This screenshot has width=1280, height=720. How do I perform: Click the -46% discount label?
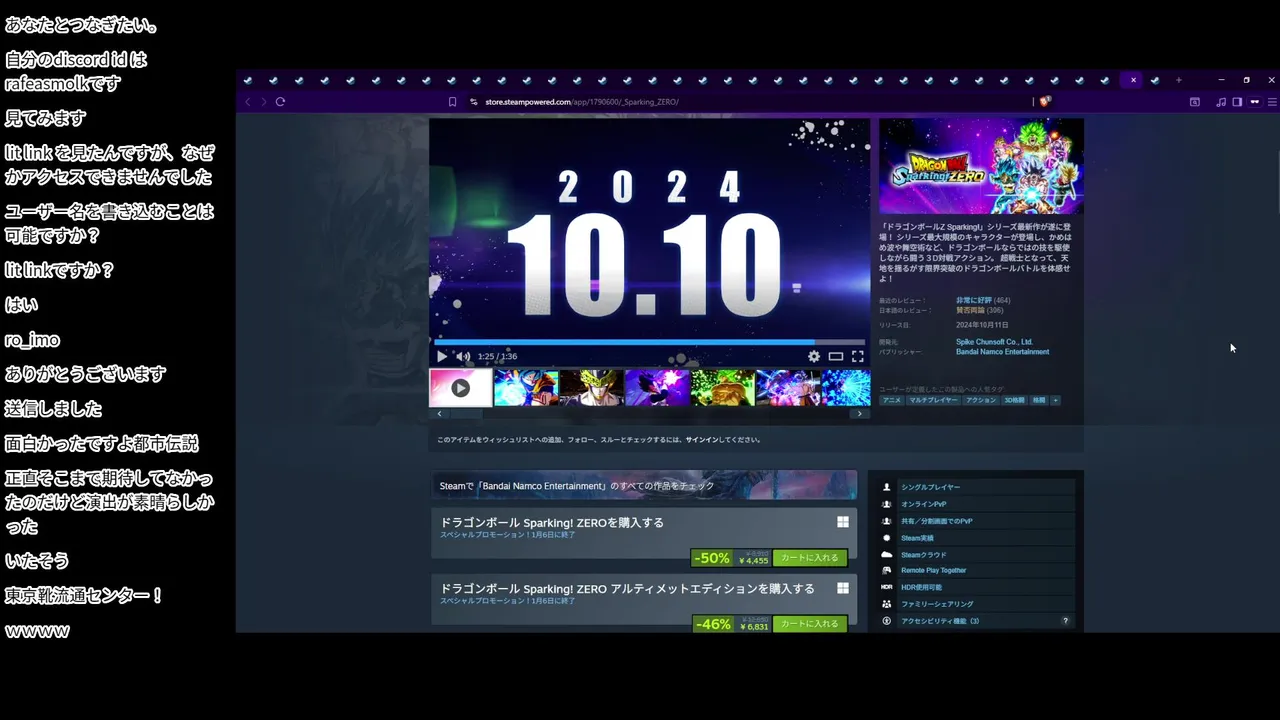pyautogui.click(x=712, y=624)
